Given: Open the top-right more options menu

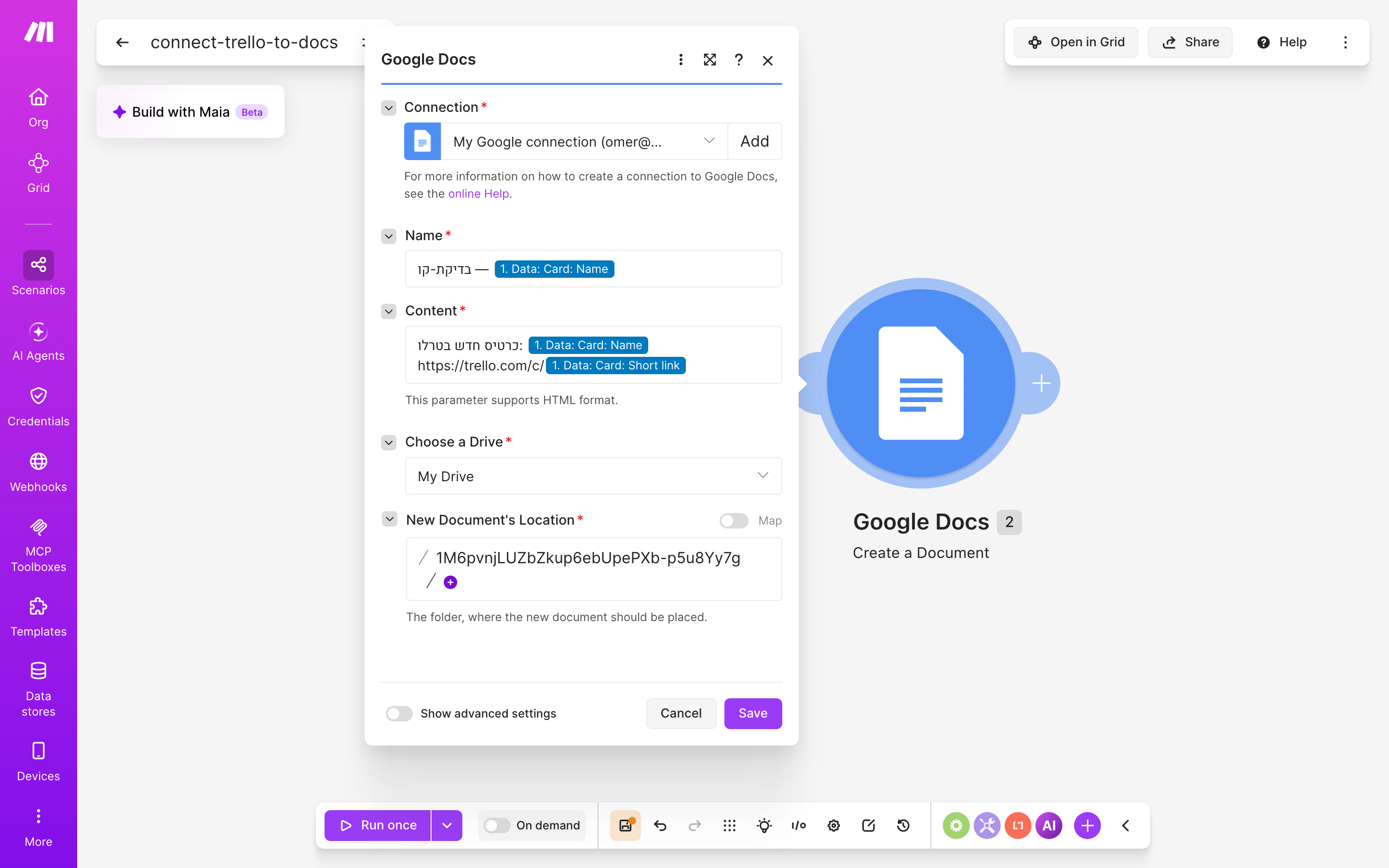Looking at the screenshot, I should (1346, 42).
